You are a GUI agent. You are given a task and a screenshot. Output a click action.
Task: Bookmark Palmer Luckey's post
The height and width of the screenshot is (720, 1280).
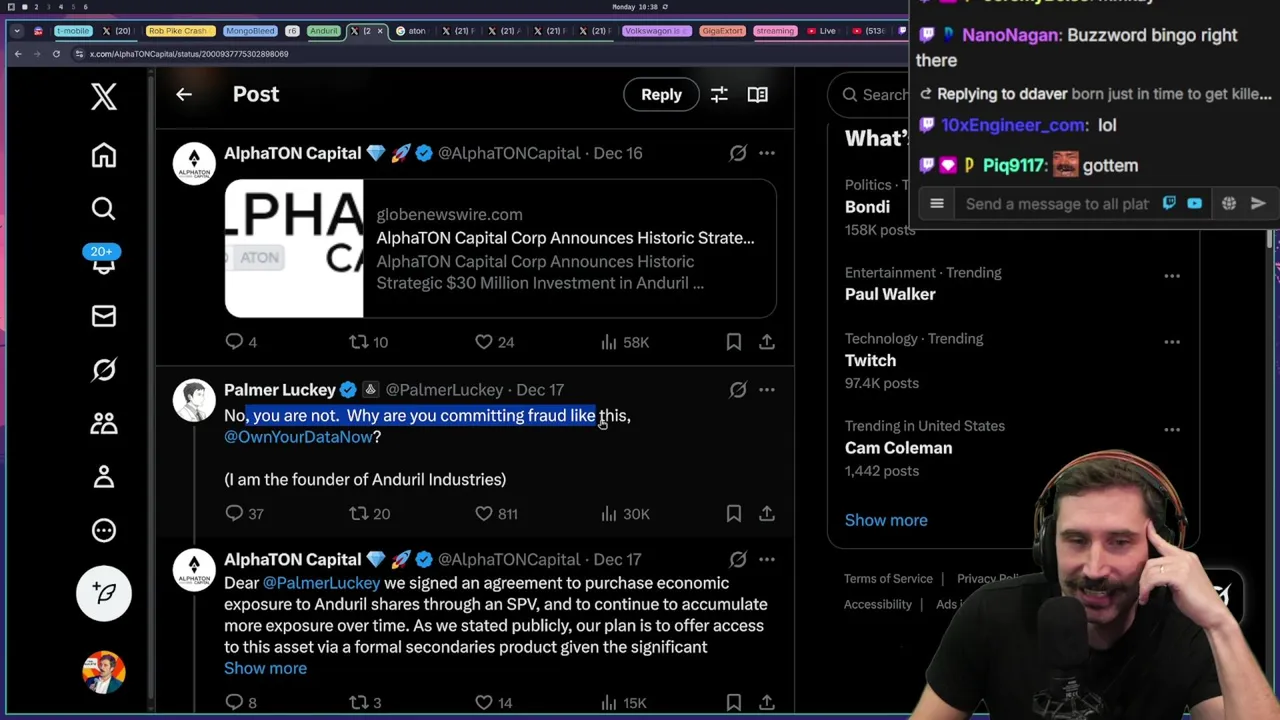[x=734, y=514]
